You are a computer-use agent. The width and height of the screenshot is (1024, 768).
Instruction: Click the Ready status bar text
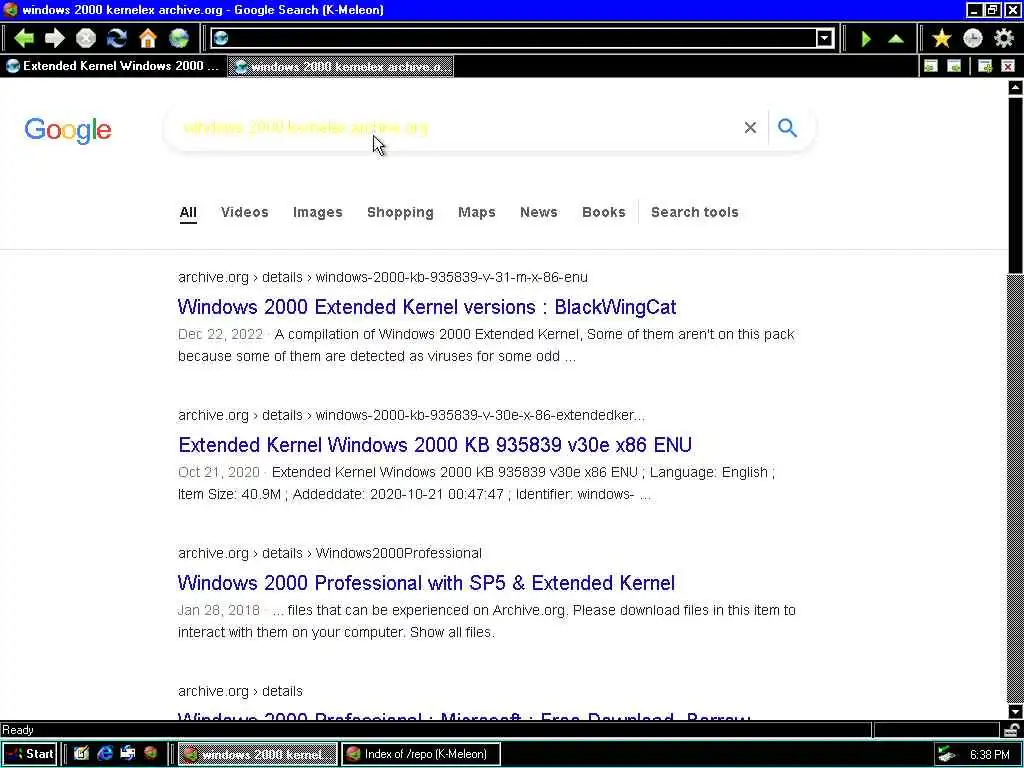(x=18, y=730)
